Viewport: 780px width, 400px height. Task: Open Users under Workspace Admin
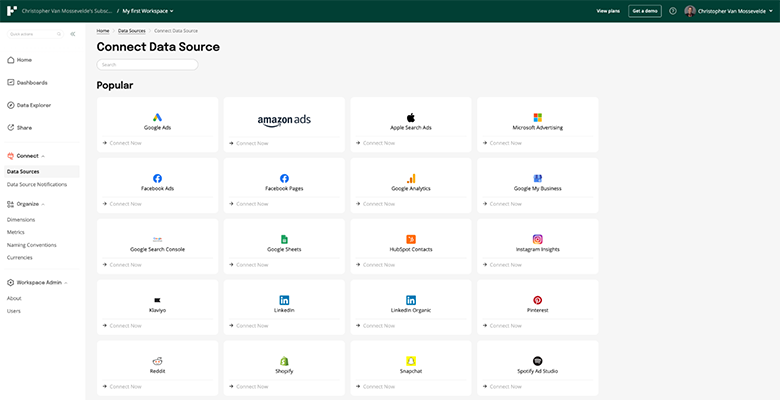click(14, 311)
